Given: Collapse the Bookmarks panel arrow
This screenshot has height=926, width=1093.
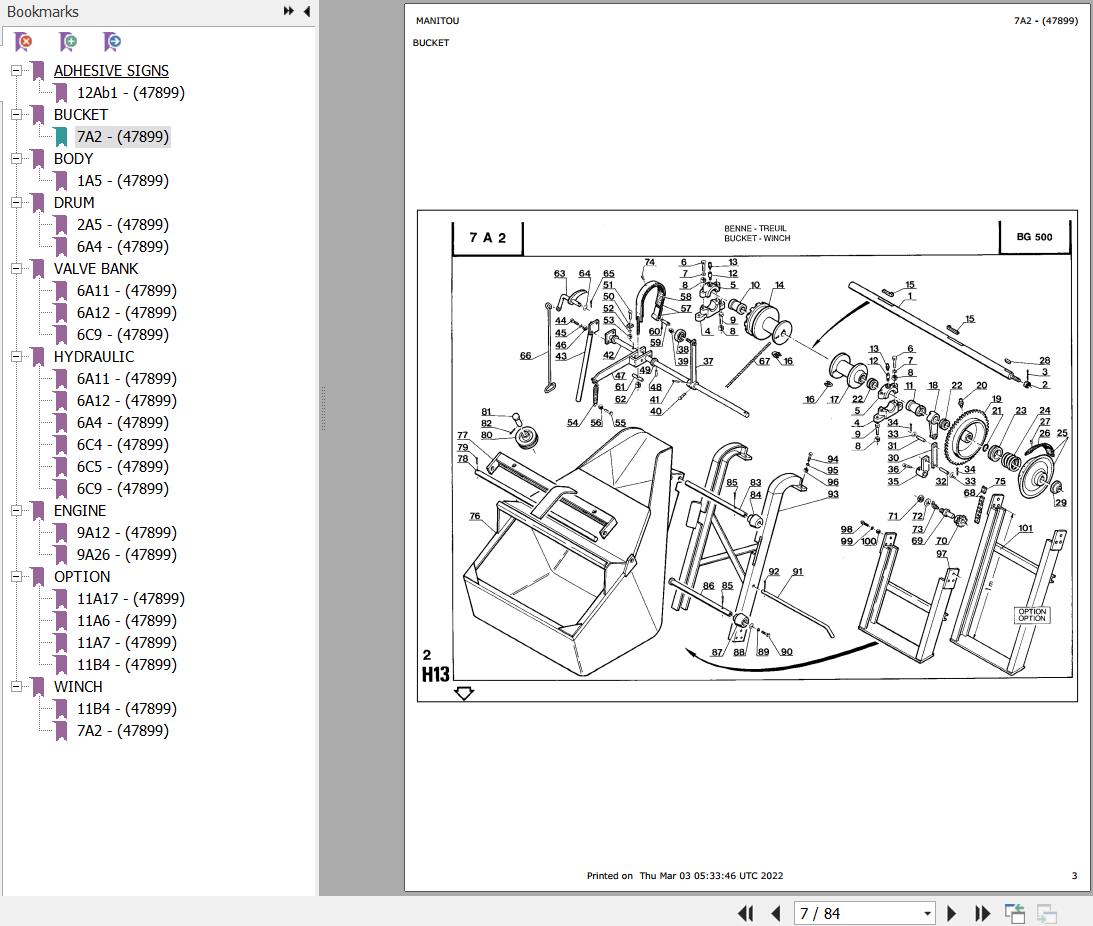Looking at the screenshot, I should tap(307, 11).
